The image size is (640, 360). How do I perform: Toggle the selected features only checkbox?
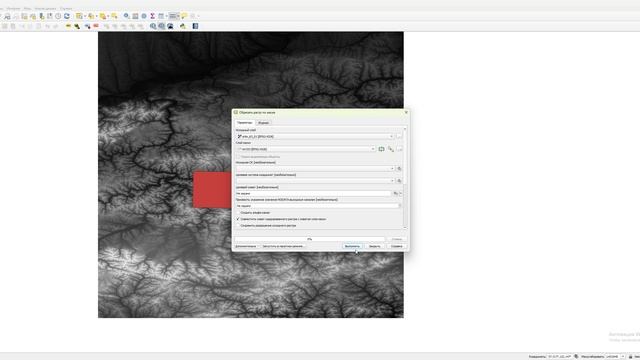(x=238, y=157)
